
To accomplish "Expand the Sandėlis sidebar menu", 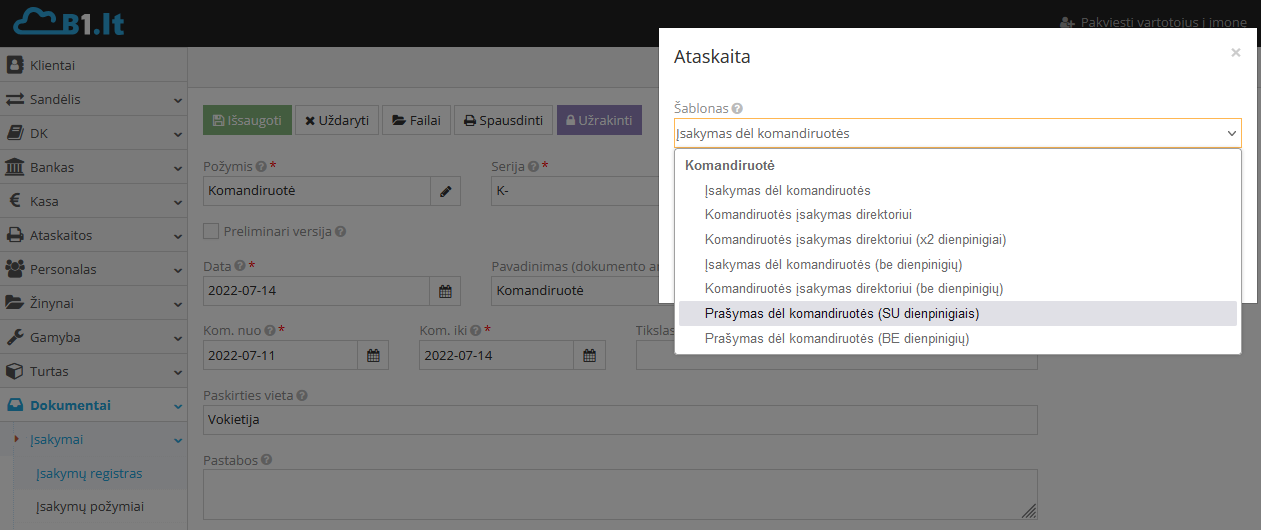I will pyautogui.click(x=93, y=99).
